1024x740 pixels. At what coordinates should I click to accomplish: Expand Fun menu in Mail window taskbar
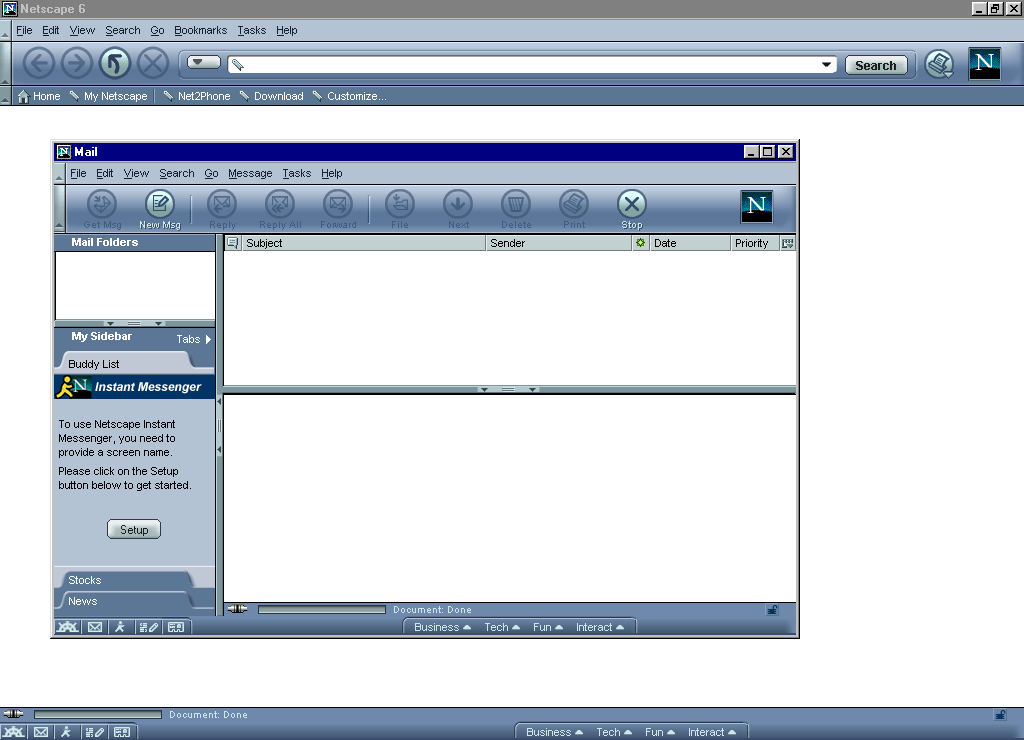(547, 627)
